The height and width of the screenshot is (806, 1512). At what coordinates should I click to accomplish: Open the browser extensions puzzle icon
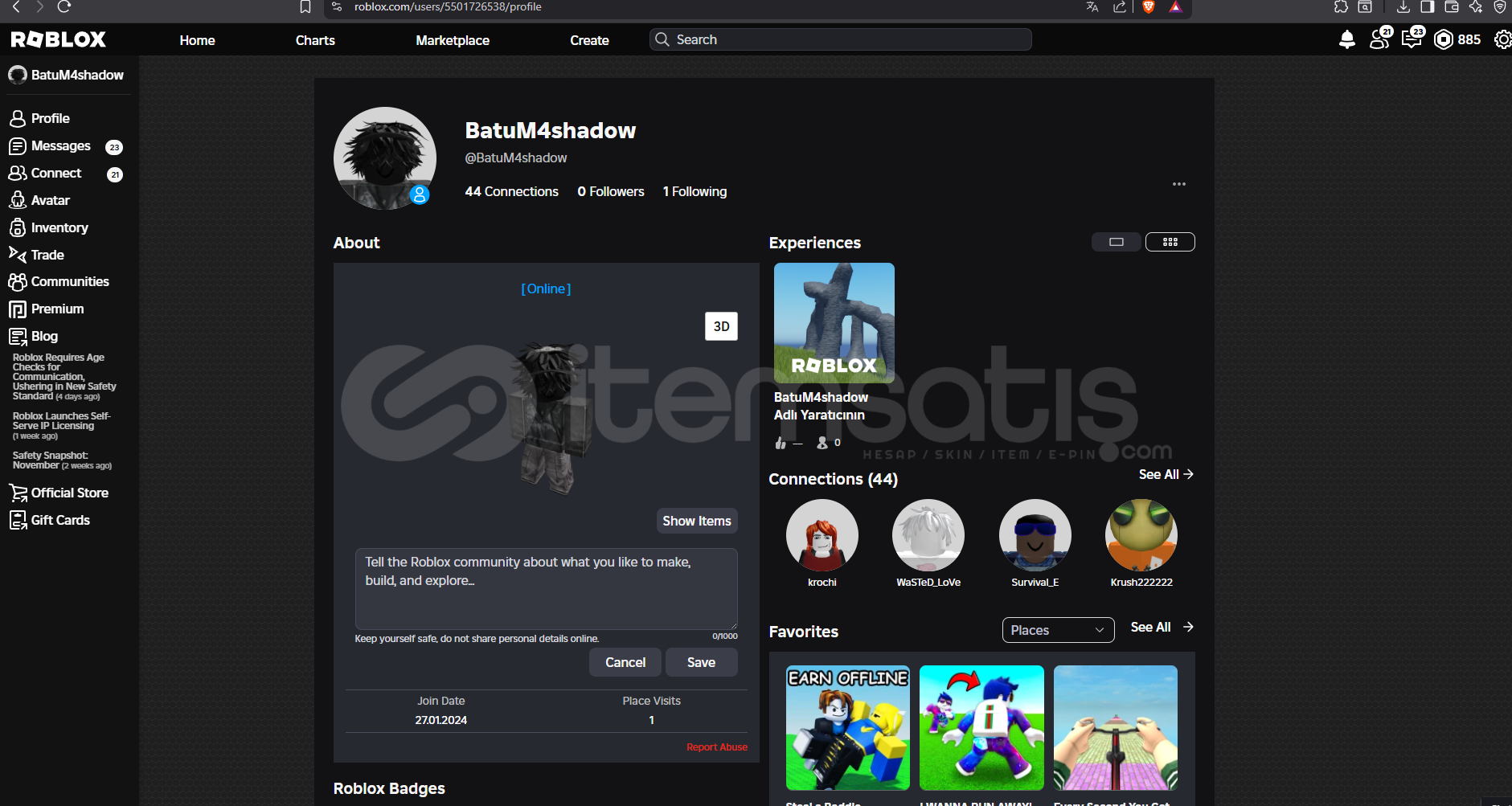[1341, 6]
